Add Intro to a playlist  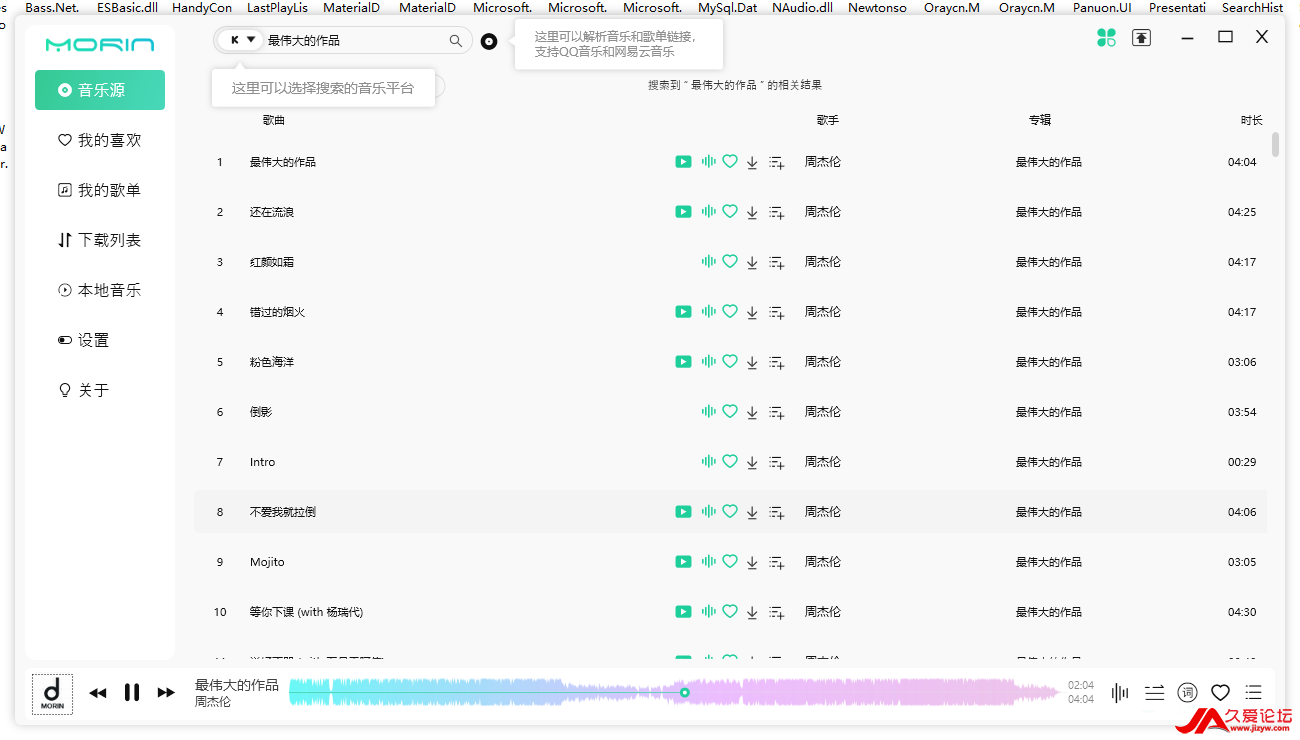coord(776,462)
